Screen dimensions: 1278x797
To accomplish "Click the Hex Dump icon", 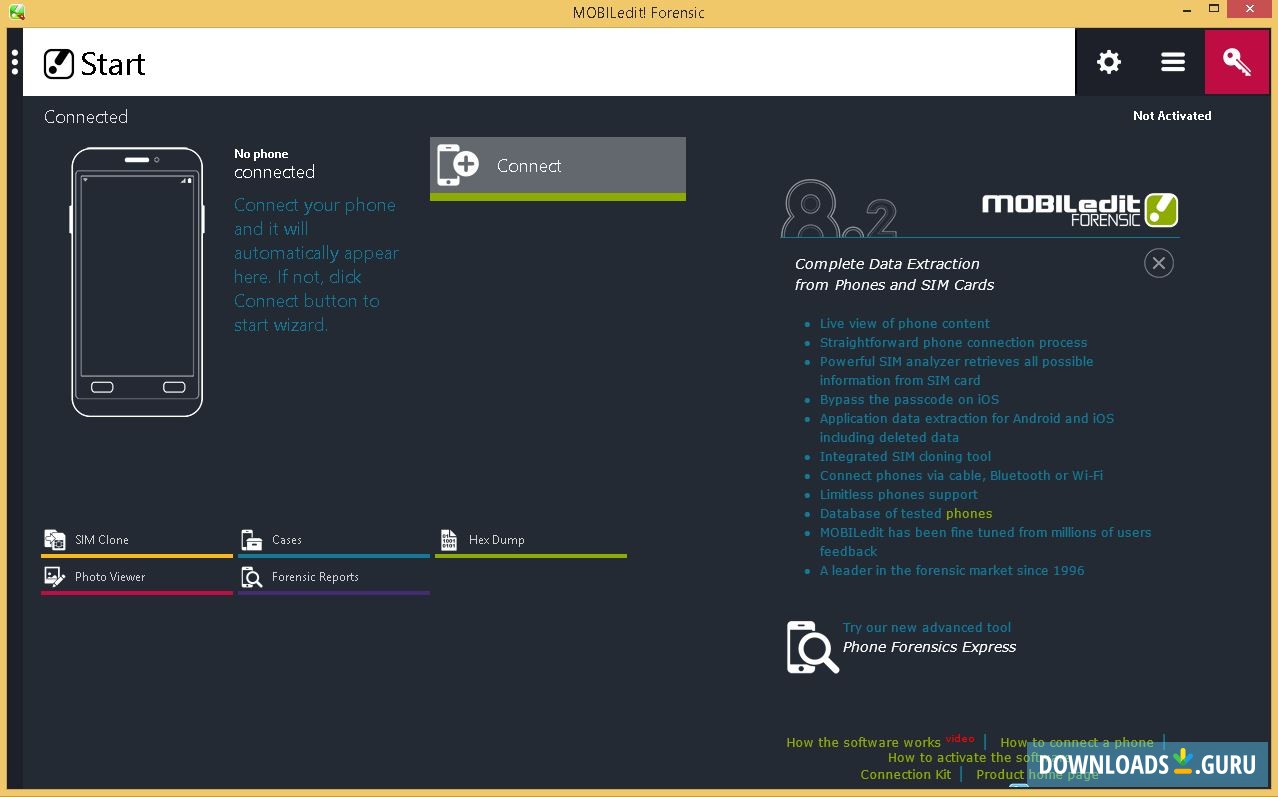I will point(449,540).
